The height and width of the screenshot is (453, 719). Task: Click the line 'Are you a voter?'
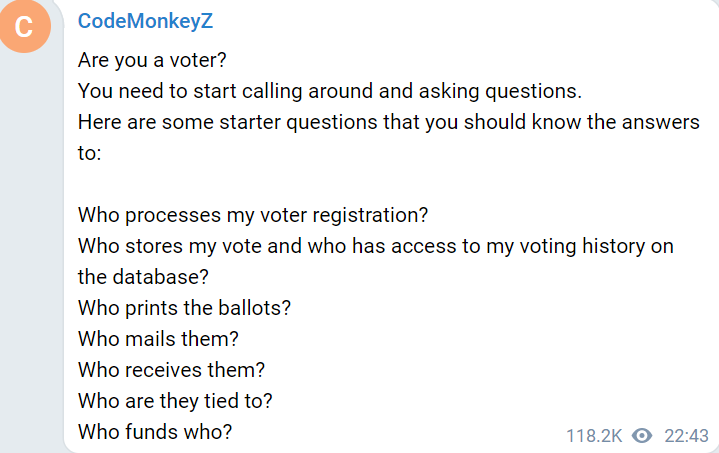(x=152, y=60)
